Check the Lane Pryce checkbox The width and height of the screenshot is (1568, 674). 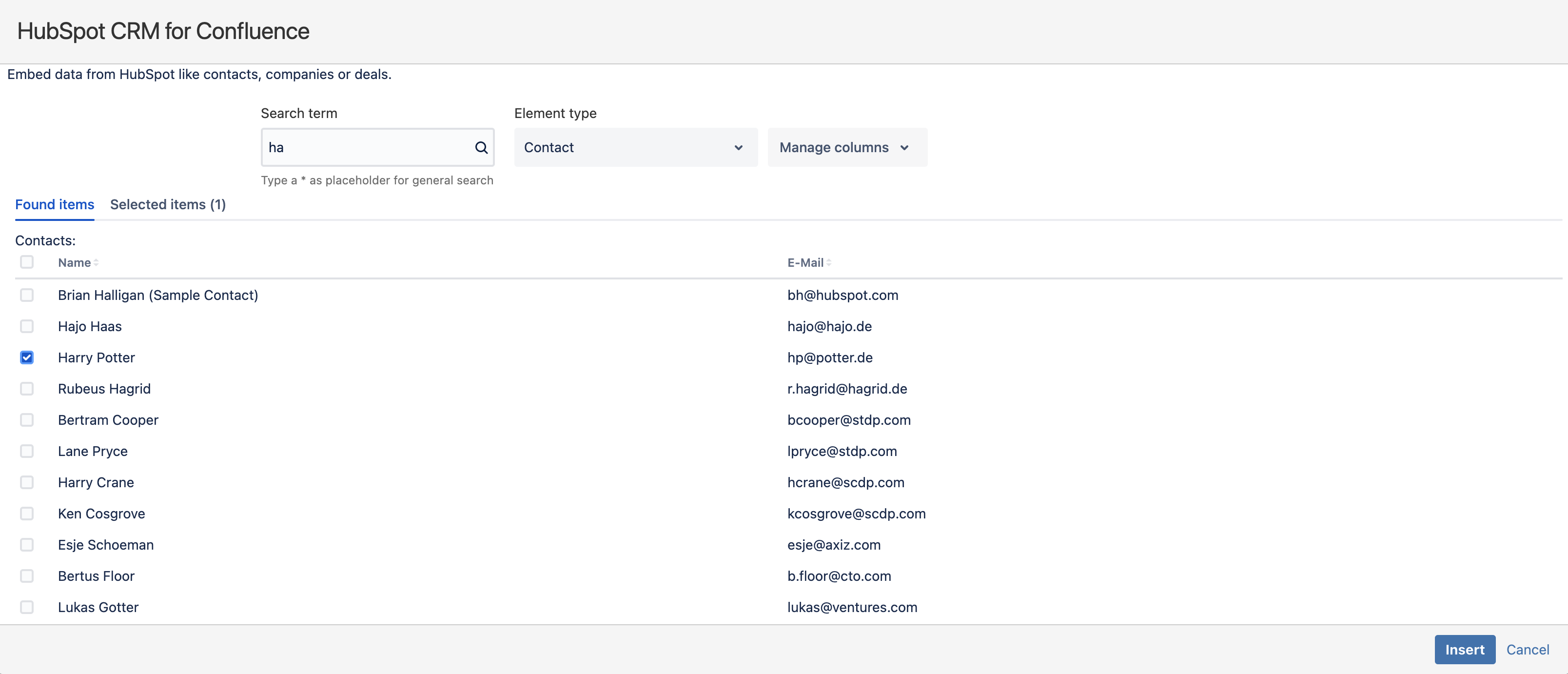point(27,451)
